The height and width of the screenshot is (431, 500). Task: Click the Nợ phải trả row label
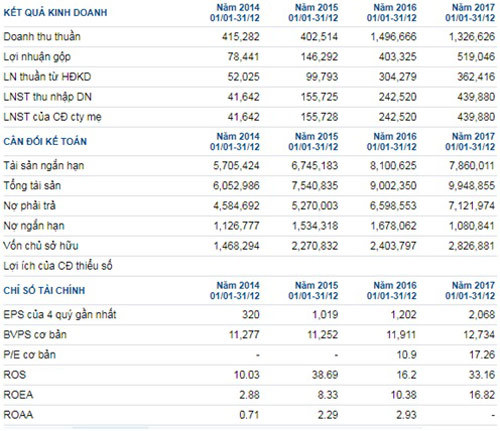tap(30, 206)
